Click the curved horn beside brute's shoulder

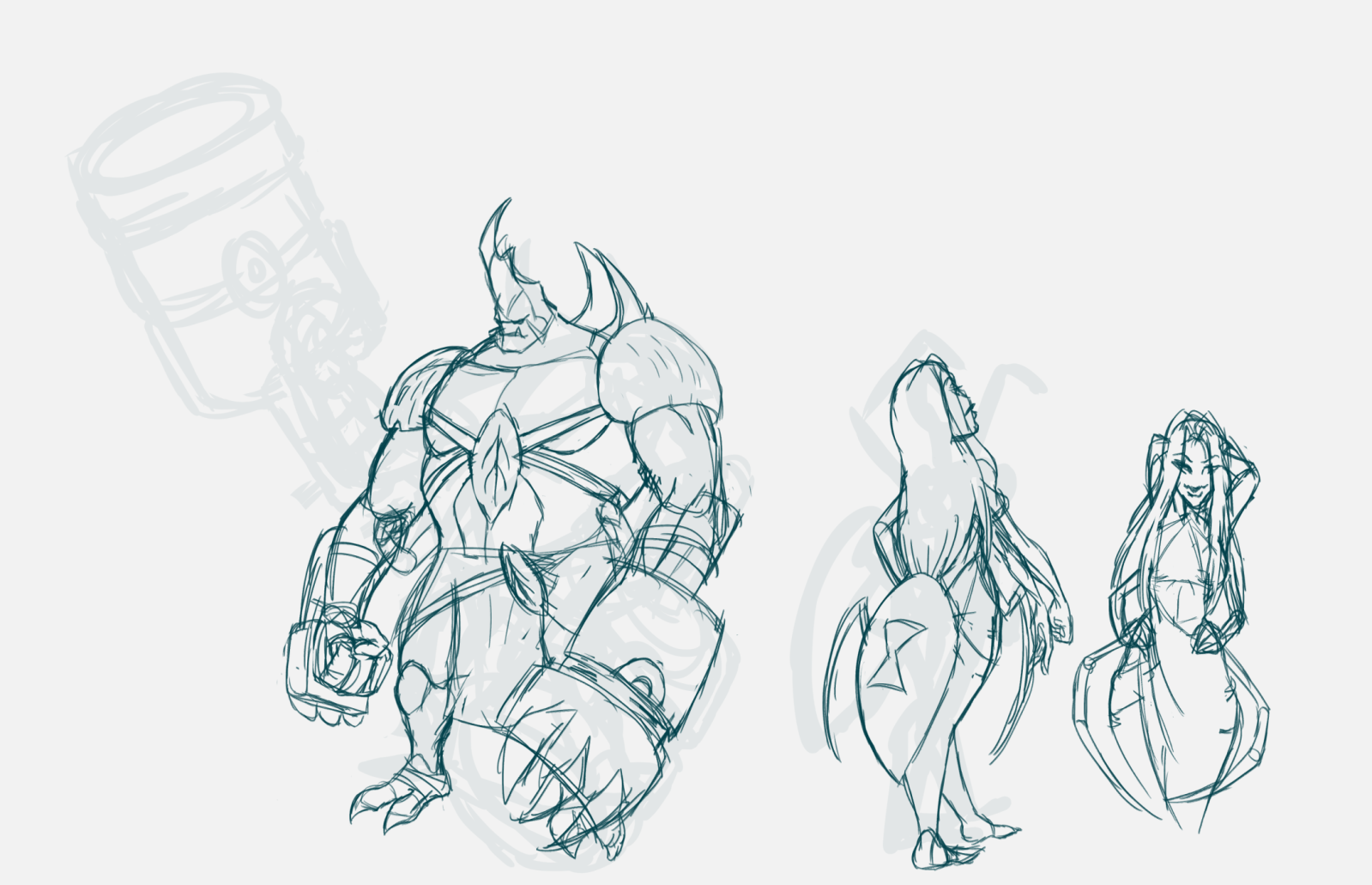point(601,279)
